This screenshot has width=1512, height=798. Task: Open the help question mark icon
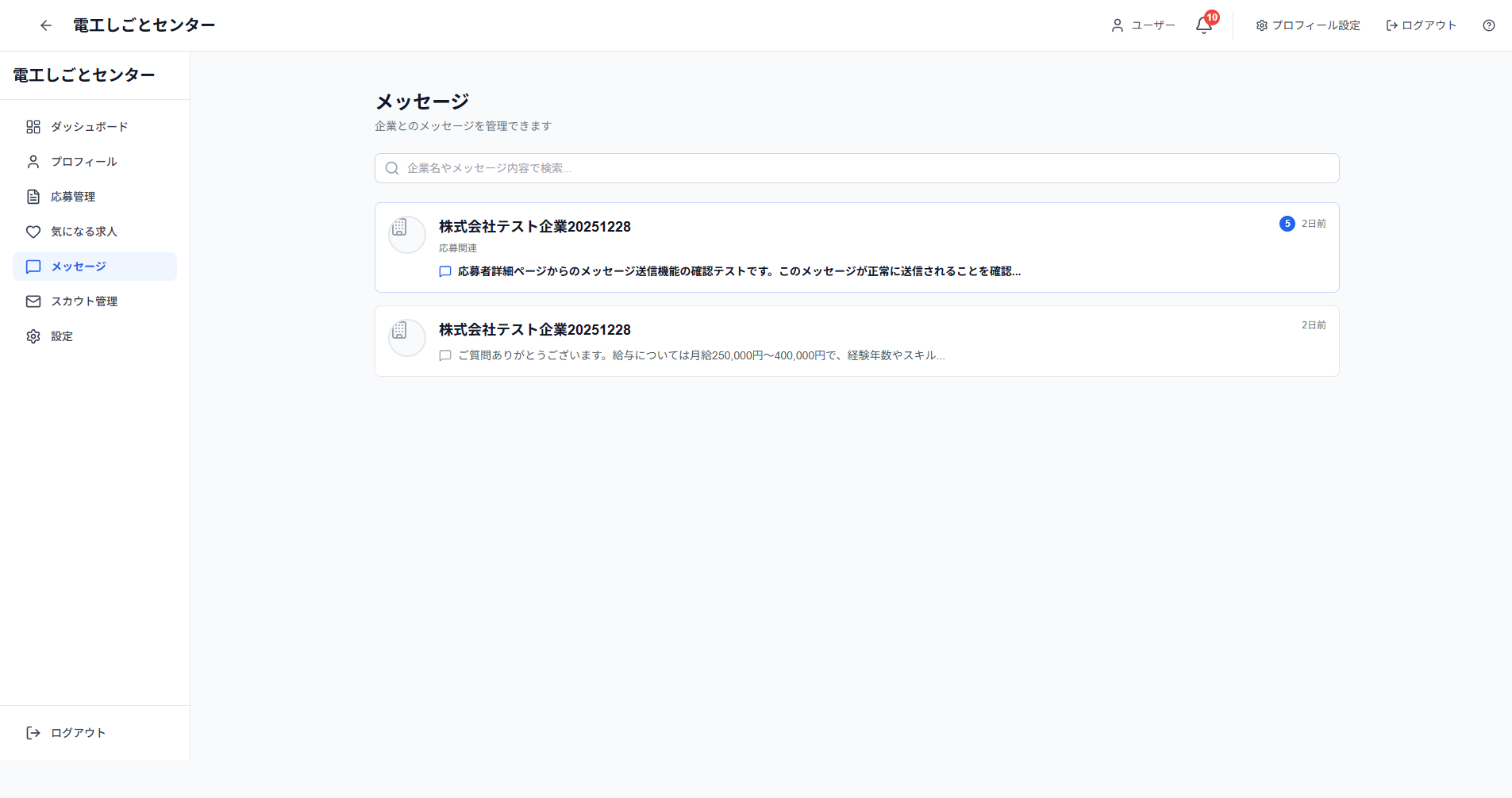(x=1488, y=25)
